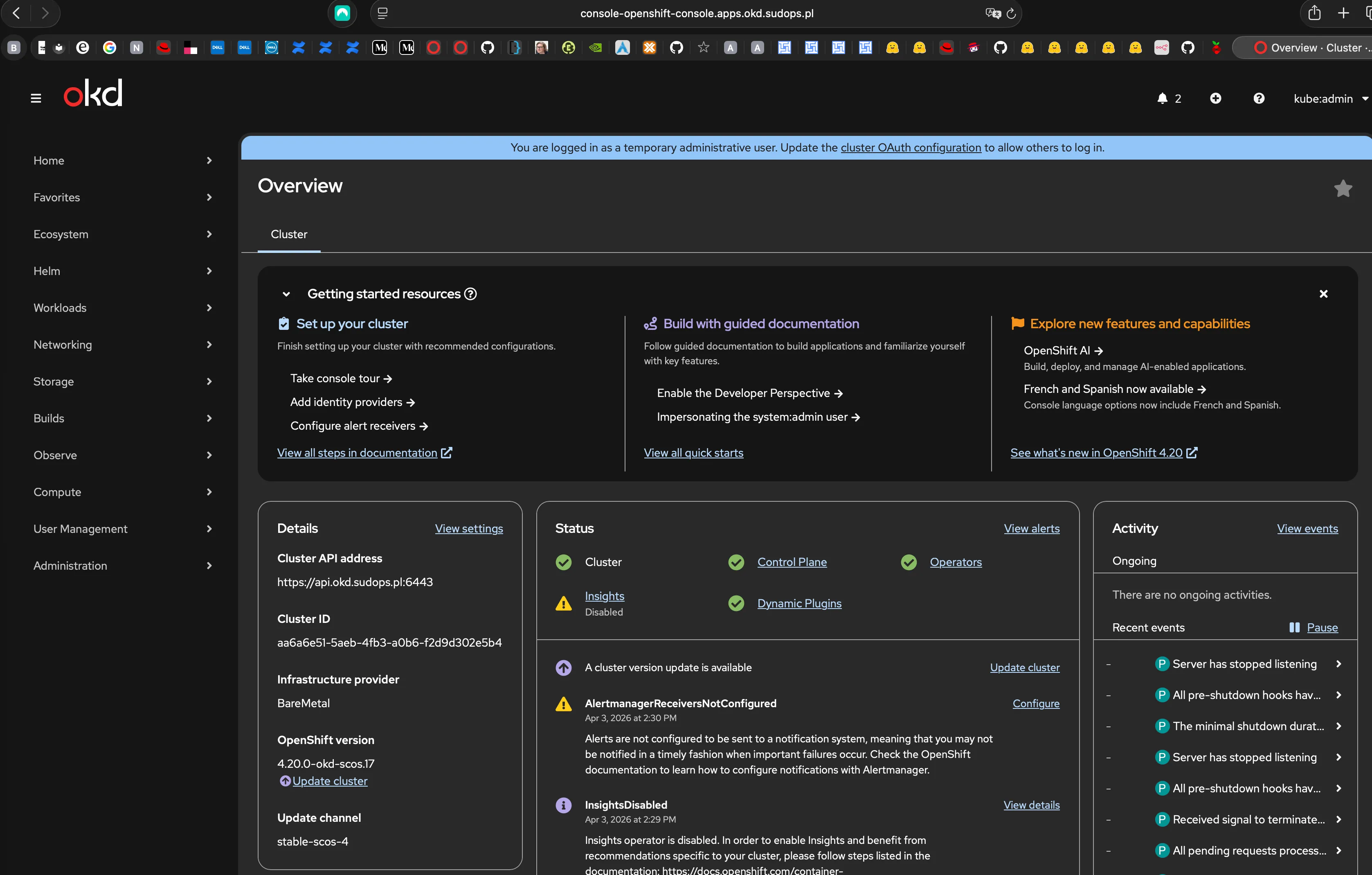Toggle the hamburger navigation menu
The image size is (1372, 875).
pos(36,99)
